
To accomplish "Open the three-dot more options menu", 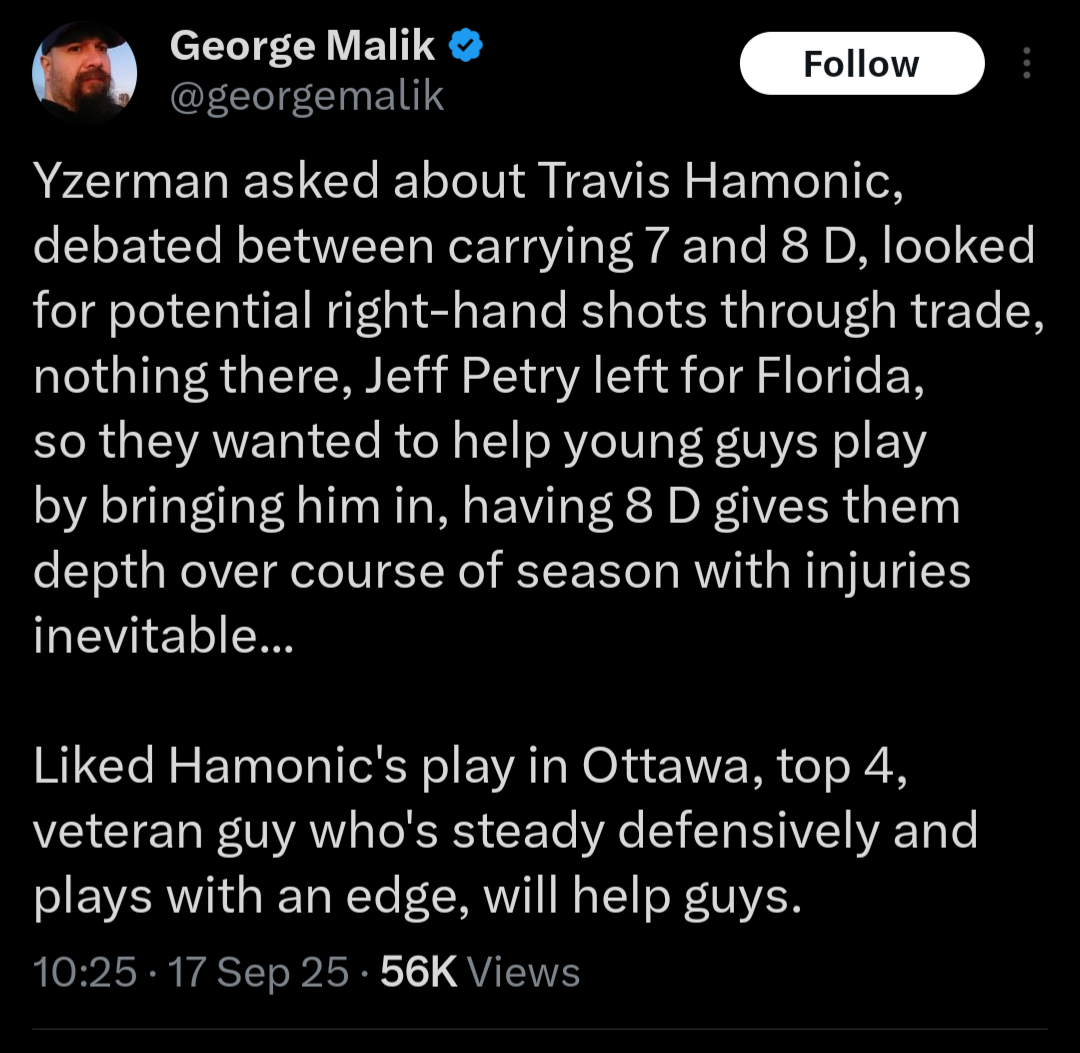I will (x=1026, y=63).
